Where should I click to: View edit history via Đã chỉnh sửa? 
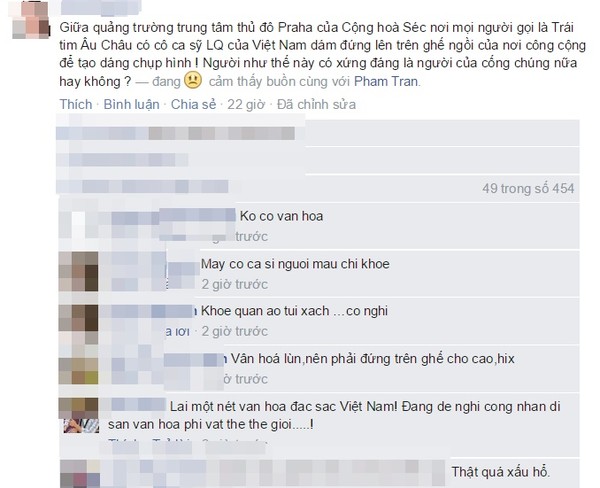[316, 104]
